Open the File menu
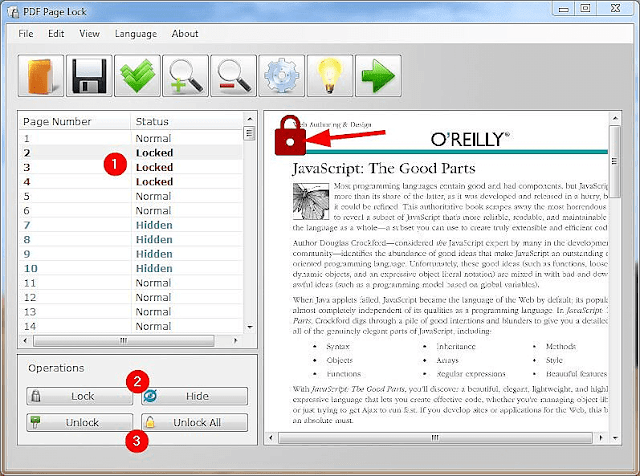Screen dimensions: 640x476 [x=26, y=33]
